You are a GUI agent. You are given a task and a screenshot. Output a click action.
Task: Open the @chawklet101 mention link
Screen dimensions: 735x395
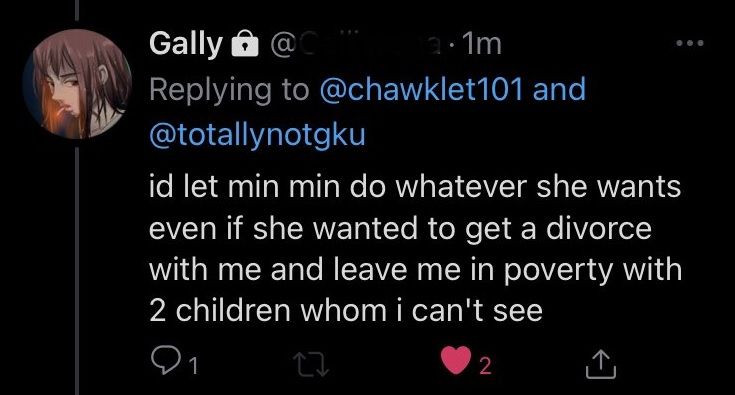(x=421, y=89)
